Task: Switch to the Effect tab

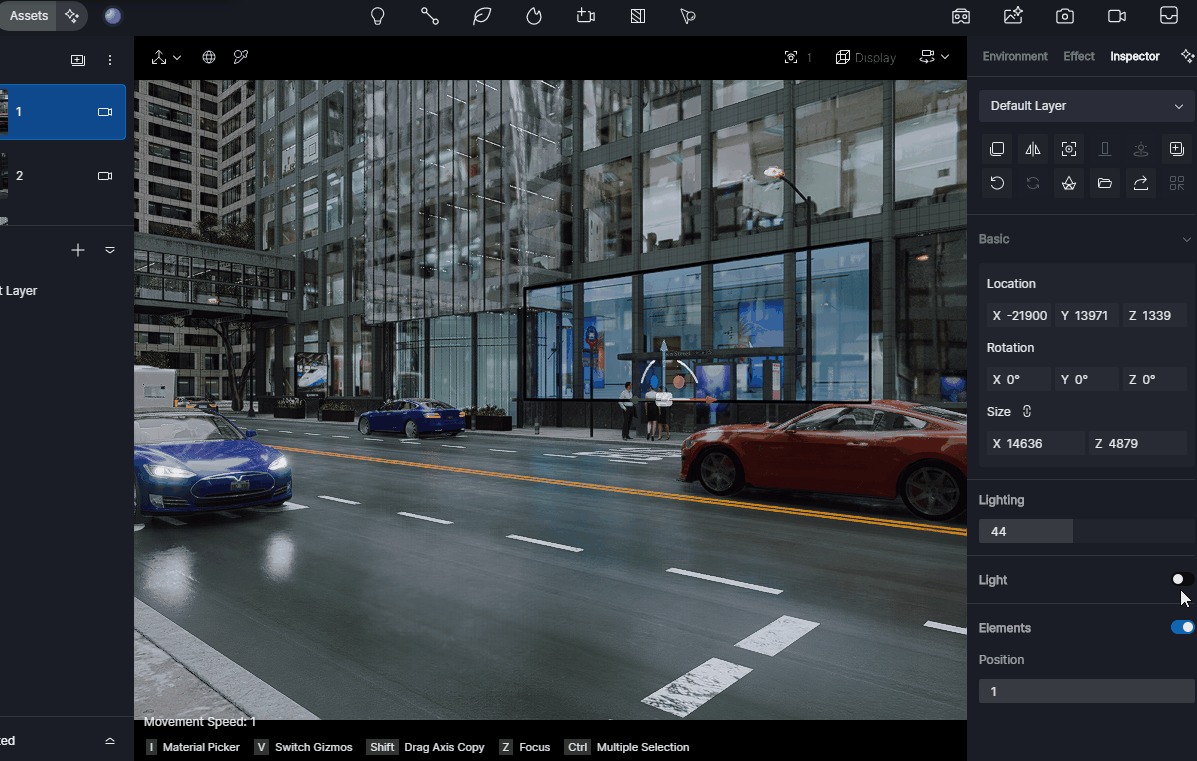Action: coord(1079,56)
